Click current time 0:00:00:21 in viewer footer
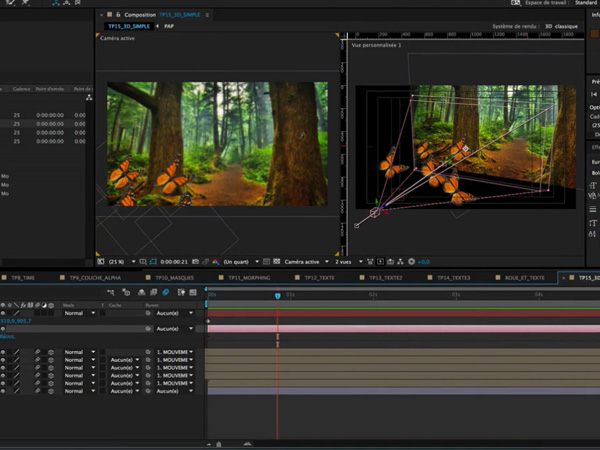Screen dimensions: 600x450 pyautogui.click(x=174, y=262)
